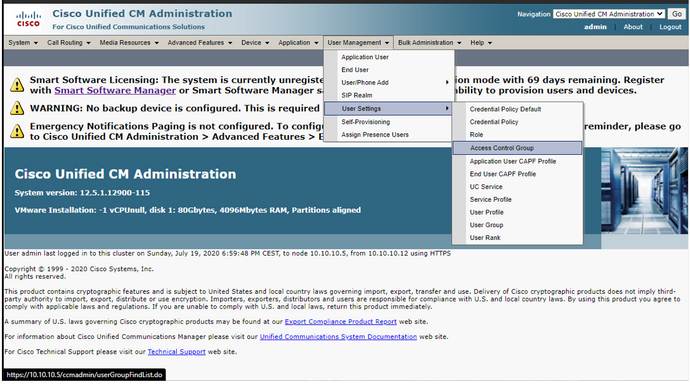The height and width of the screenshot is (384, 690).
Task: Click the data center server image
Action: pos(644,190)
